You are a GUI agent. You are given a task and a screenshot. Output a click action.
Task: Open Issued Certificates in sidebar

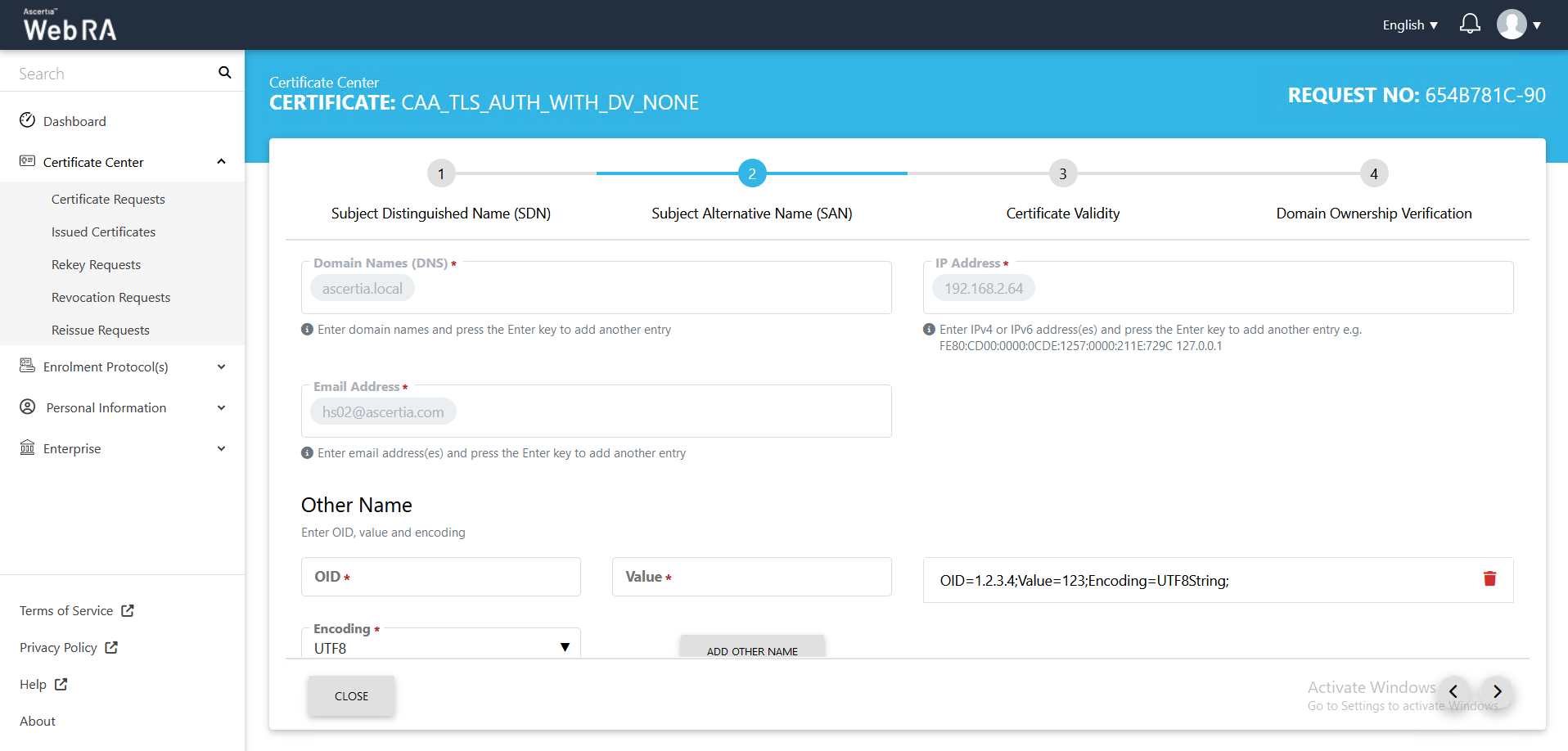[103, 232]
